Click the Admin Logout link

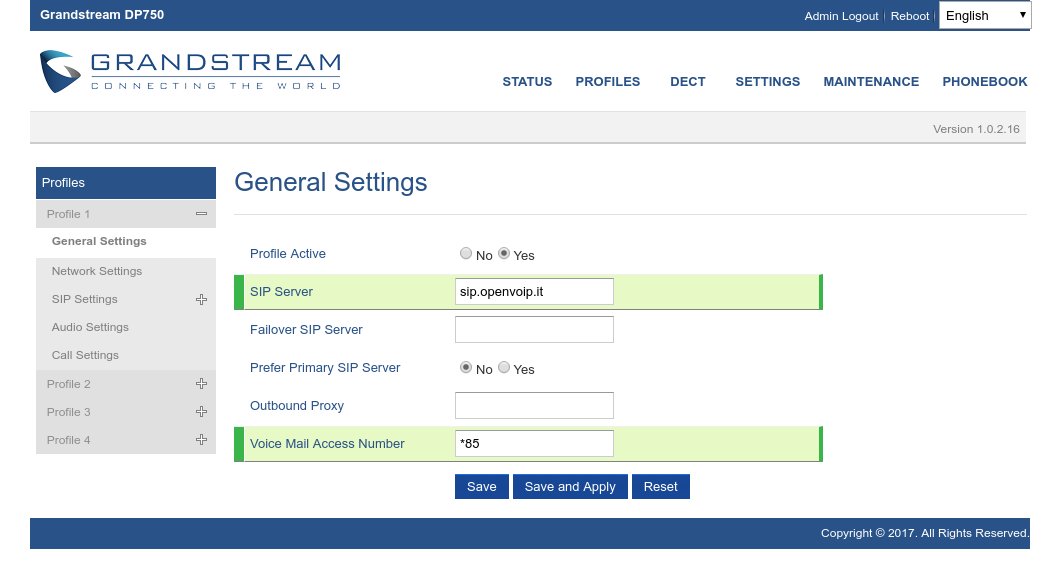[842, 16]
